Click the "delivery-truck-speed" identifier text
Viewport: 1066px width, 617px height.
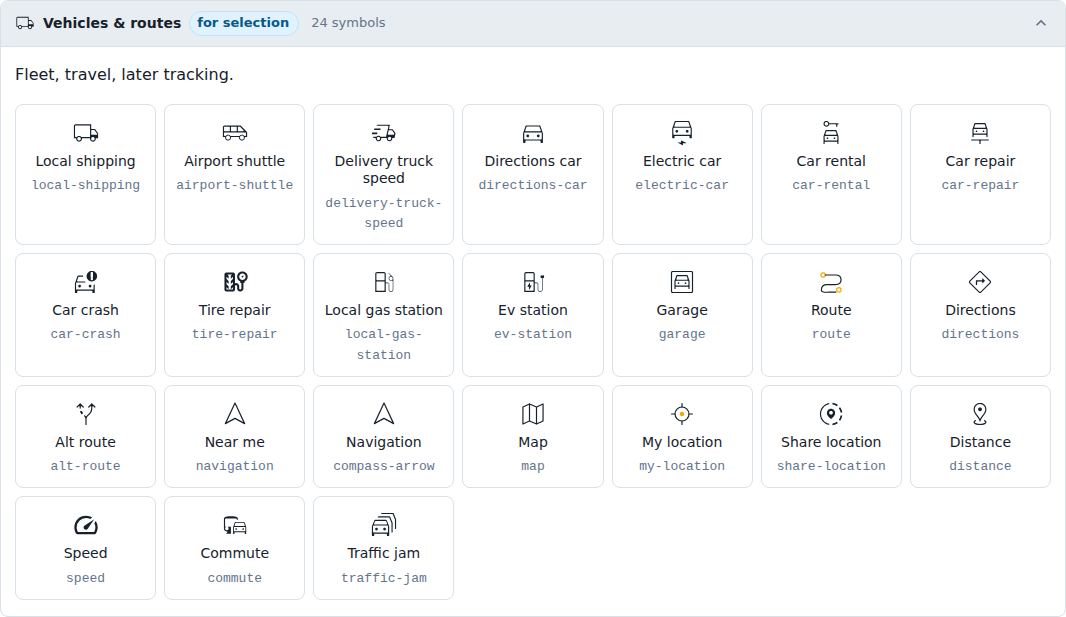pos(383,213)
